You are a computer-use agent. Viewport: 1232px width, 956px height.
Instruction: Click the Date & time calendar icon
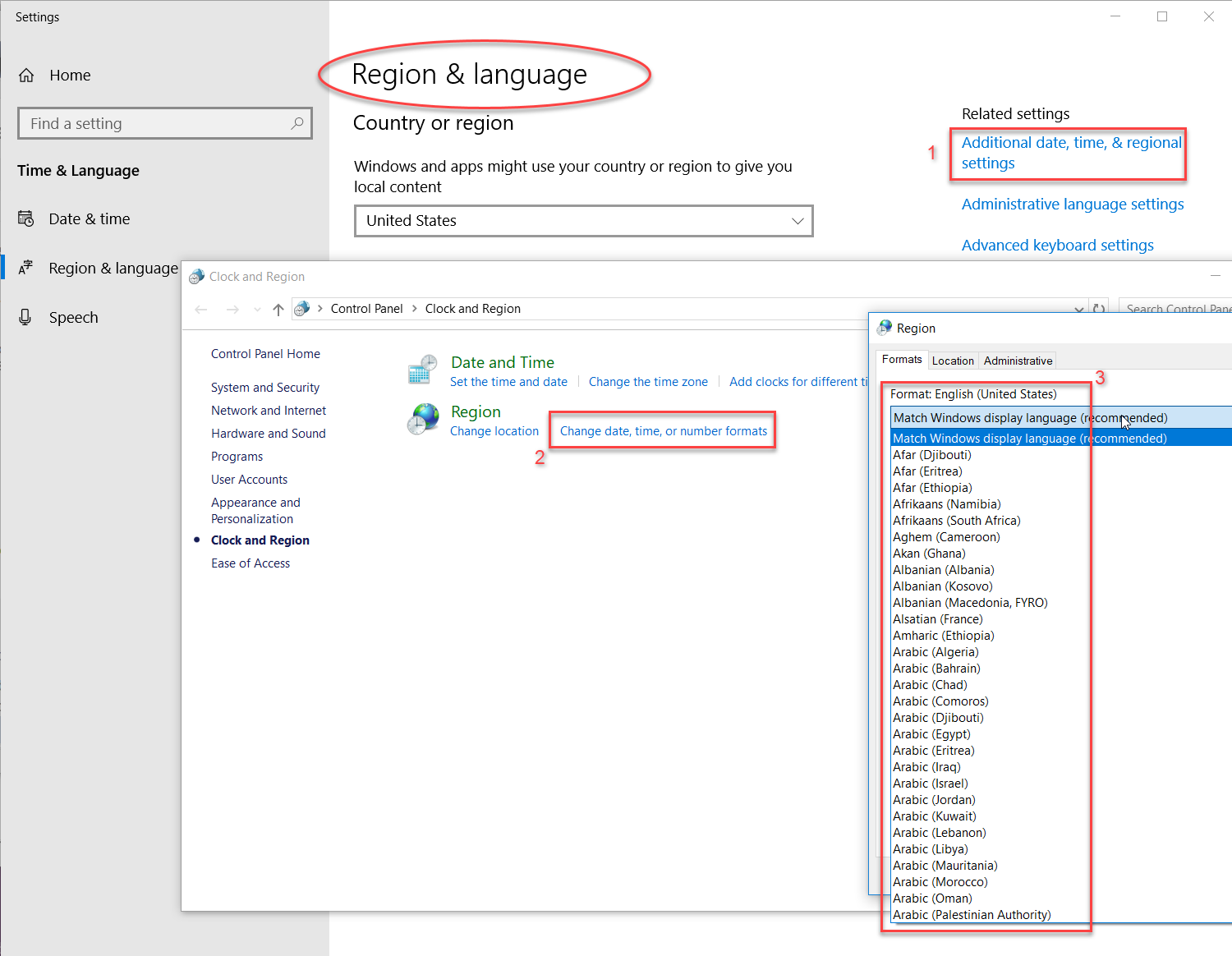coord(25,218)
